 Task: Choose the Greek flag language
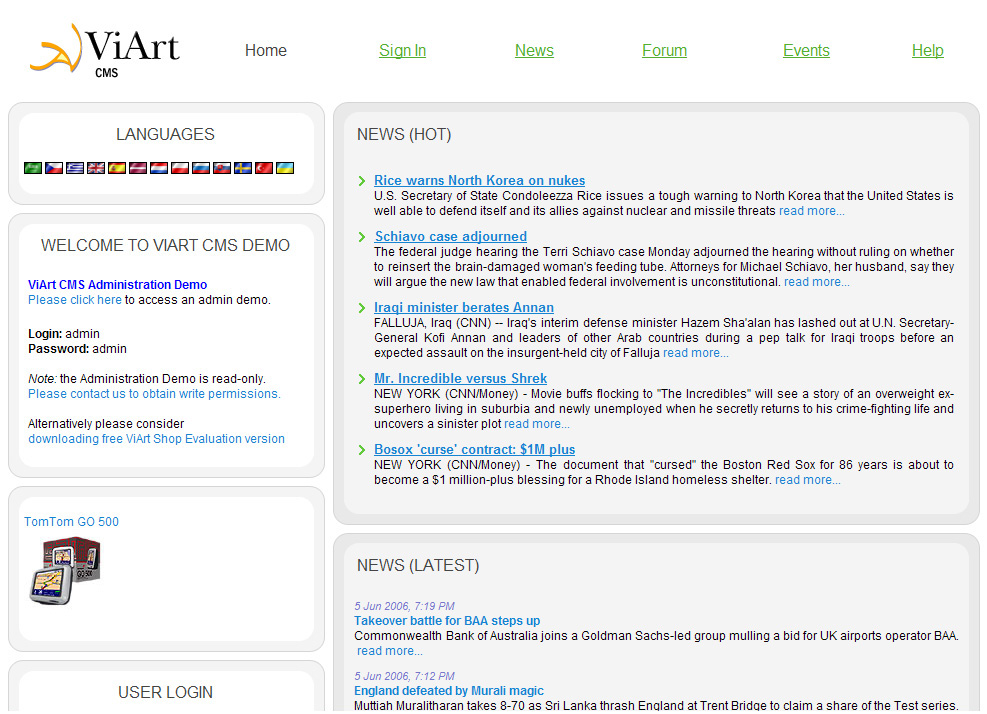coord(75,168)
